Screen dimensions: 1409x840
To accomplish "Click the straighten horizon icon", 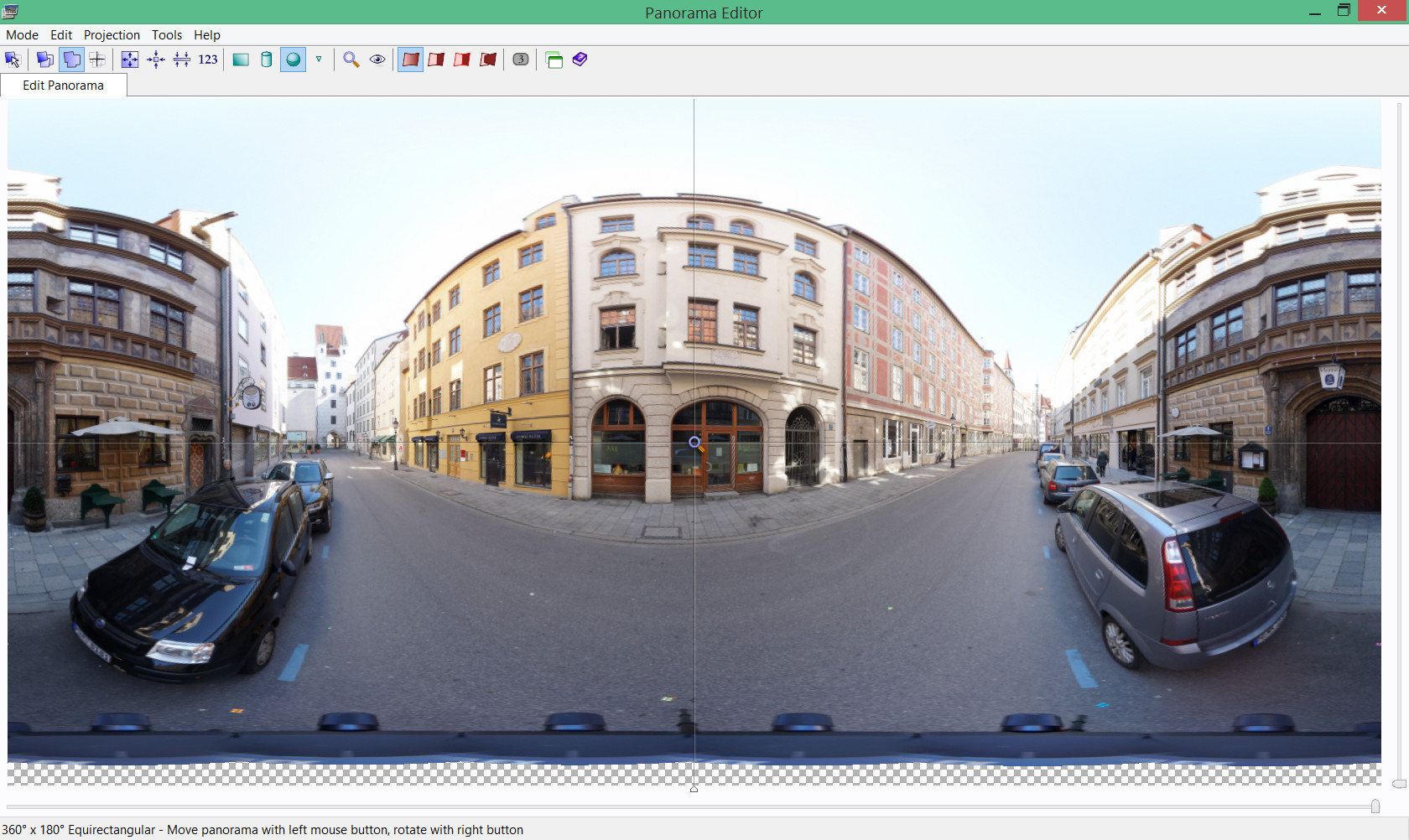I will click(182, 60).
